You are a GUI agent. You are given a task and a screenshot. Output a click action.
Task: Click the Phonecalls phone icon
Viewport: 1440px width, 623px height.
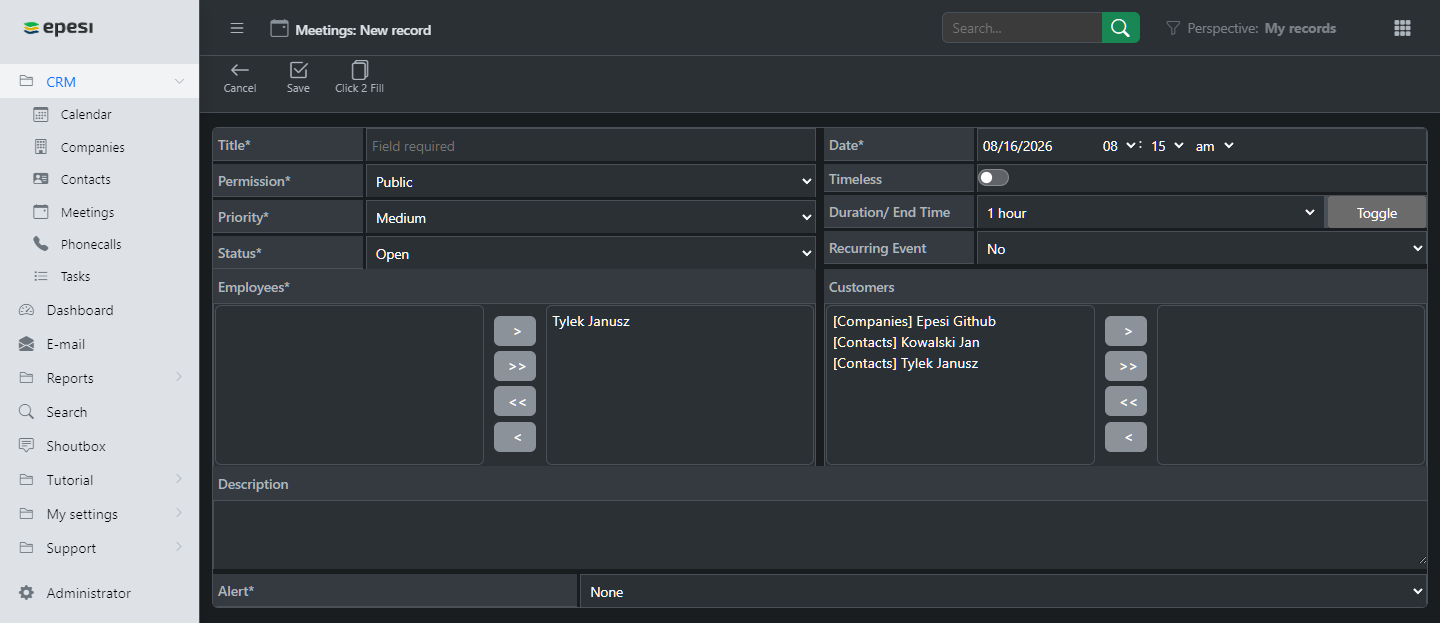pos(41,244)
